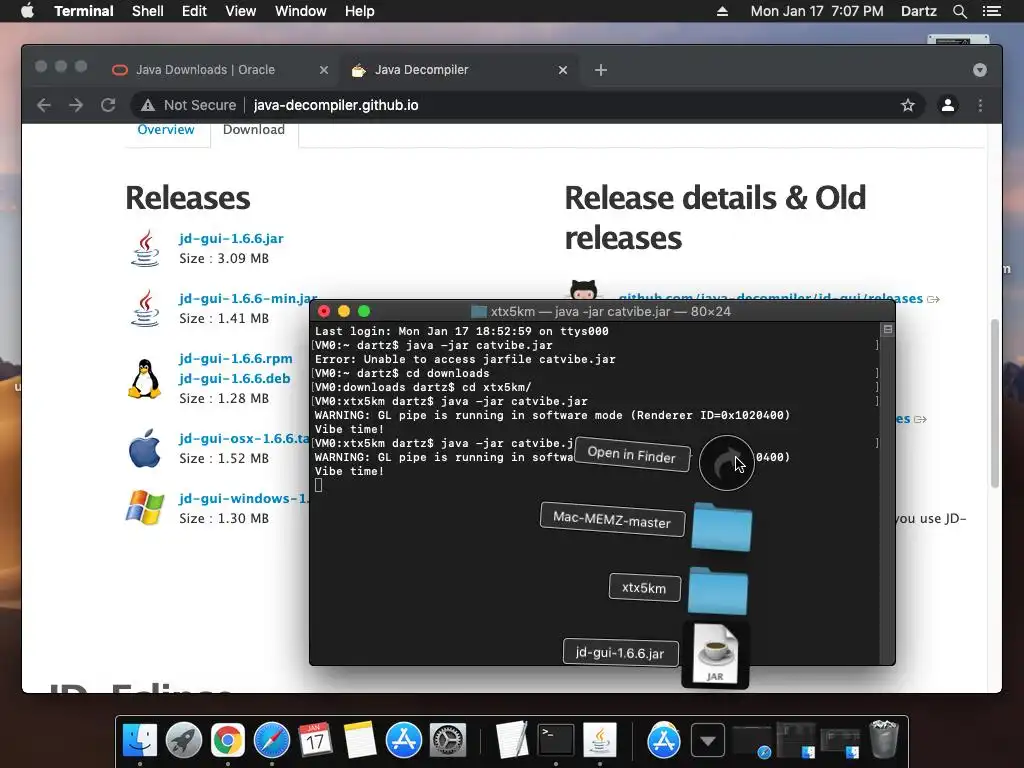Click the Mon Jan 17 7:07 PM clock

[816, 11]
